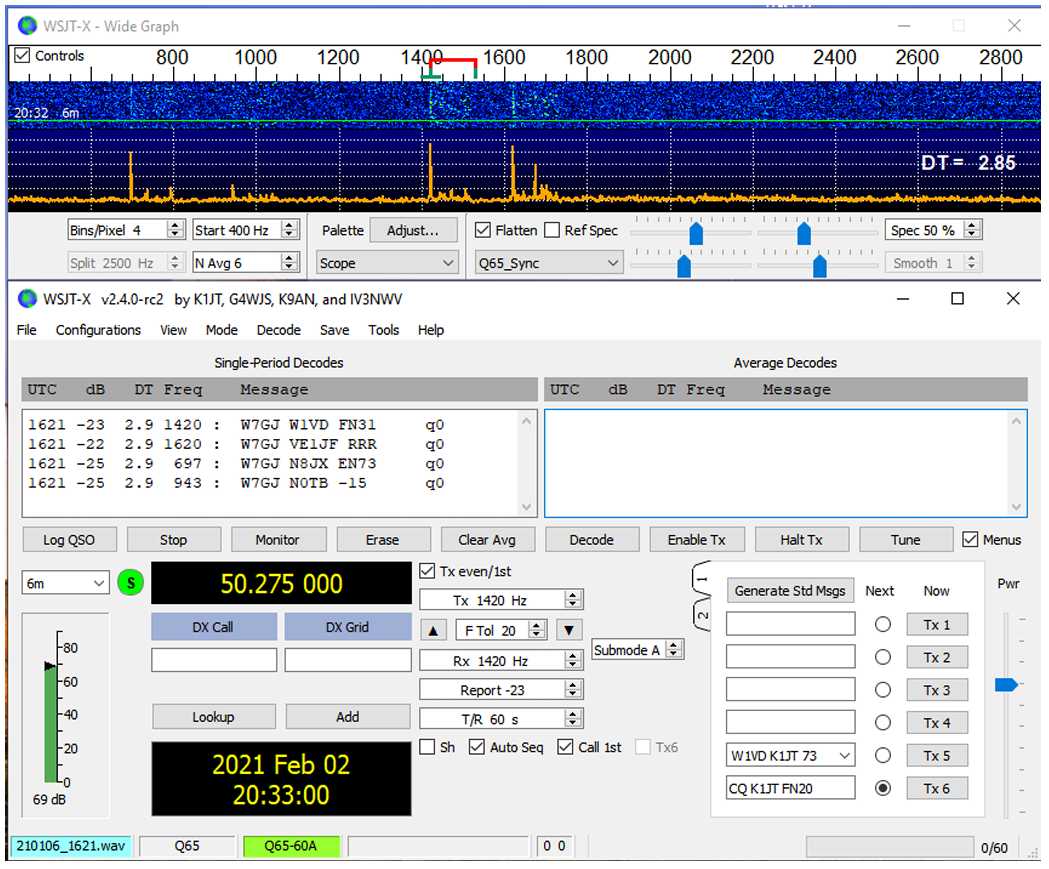
Task: Click the lower-right slider handle left of Smooth
Action: coord(820,266)
